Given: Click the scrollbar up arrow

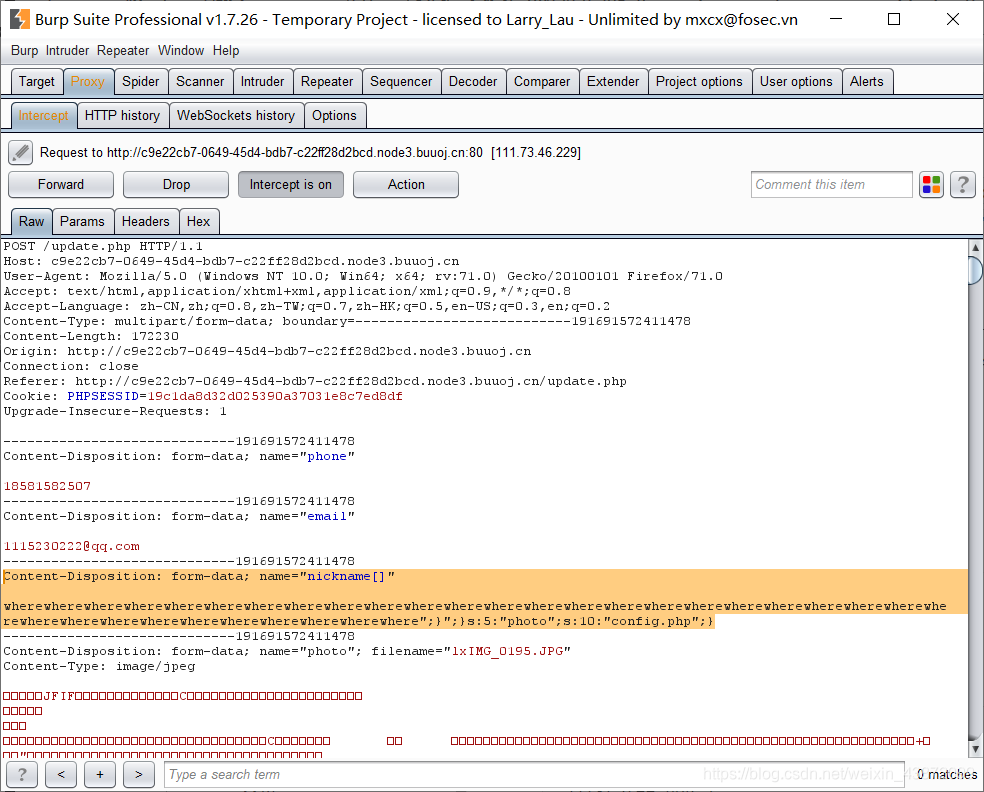Looking at the screenshot, I should click(x=975, y=247).
